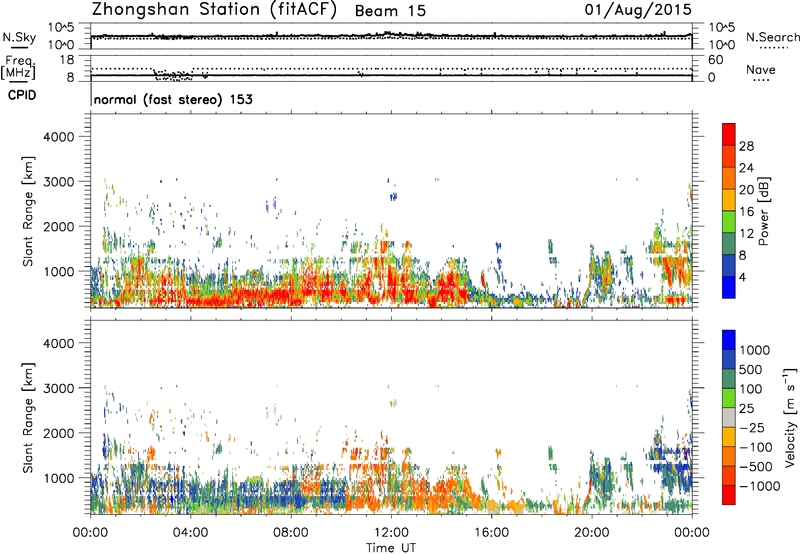Pick the blue top segment of velocity colorbar
The image size is (800, 554).
[729, 340]
